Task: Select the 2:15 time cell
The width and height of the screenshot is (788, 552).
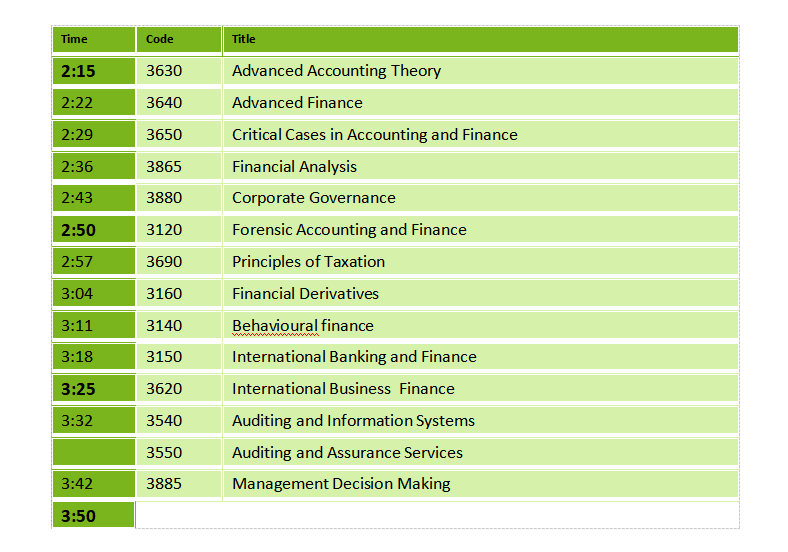Action: (78, 71)
